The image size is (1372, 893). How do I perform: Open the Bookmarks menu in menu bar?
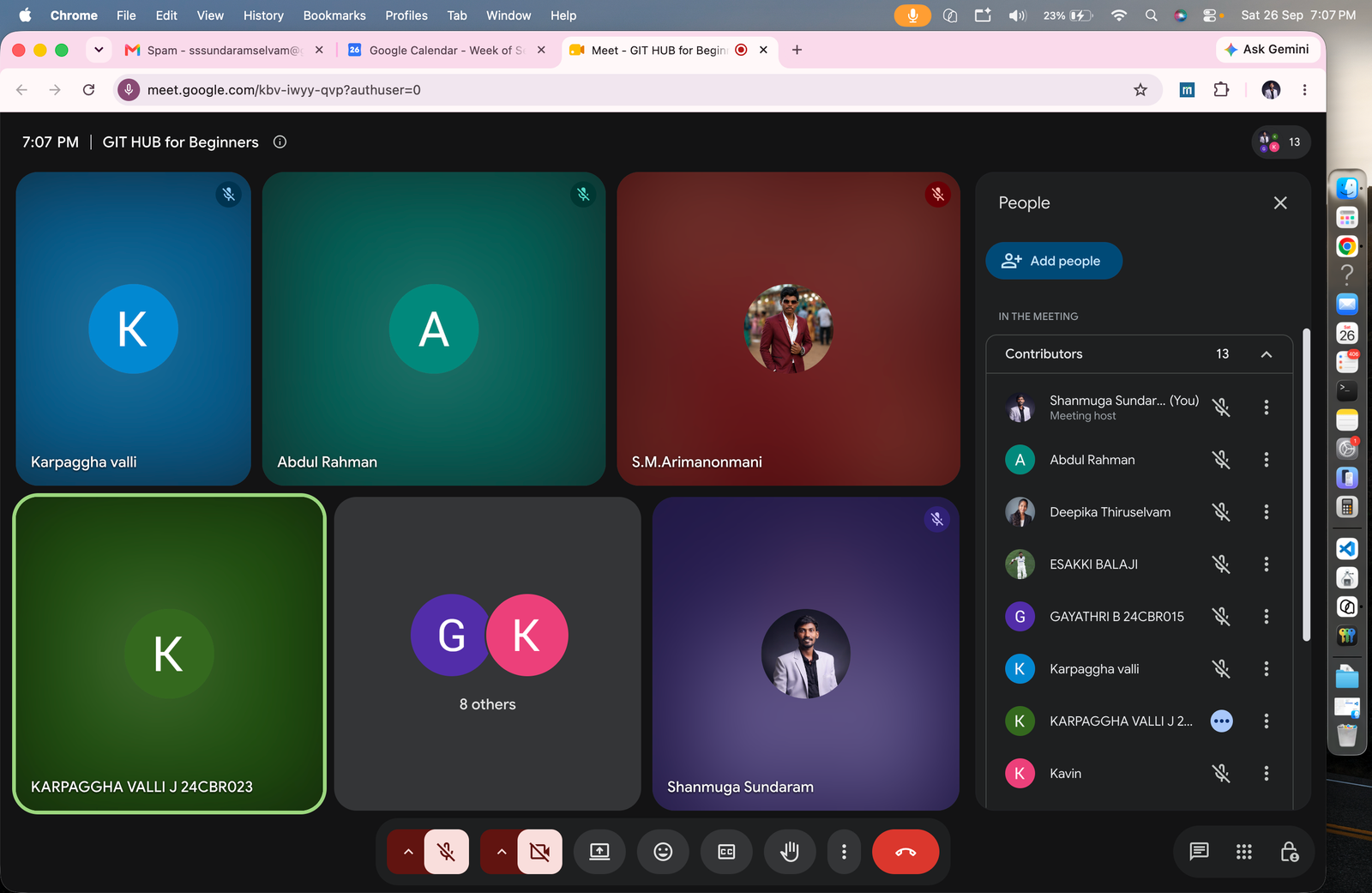click(334, 15)
